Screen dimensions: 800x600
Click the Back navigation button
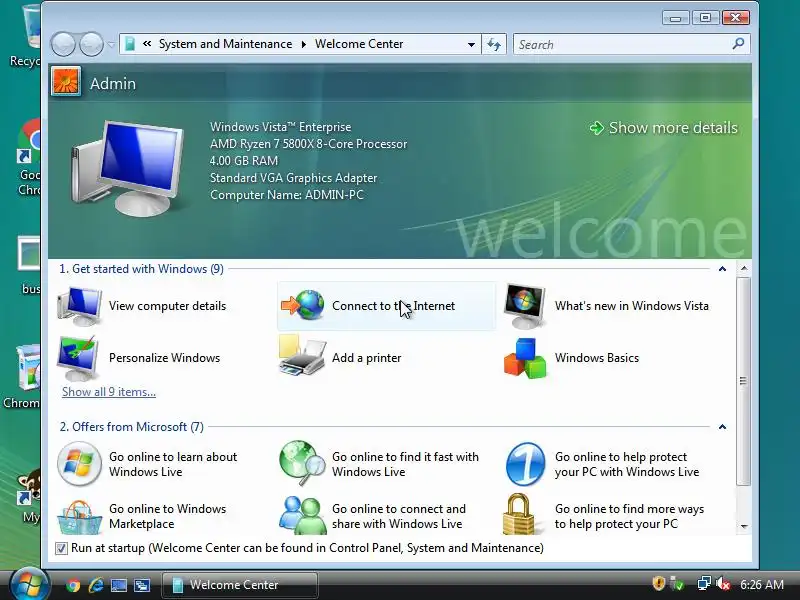pyautogui.click(x=63, y=44)
